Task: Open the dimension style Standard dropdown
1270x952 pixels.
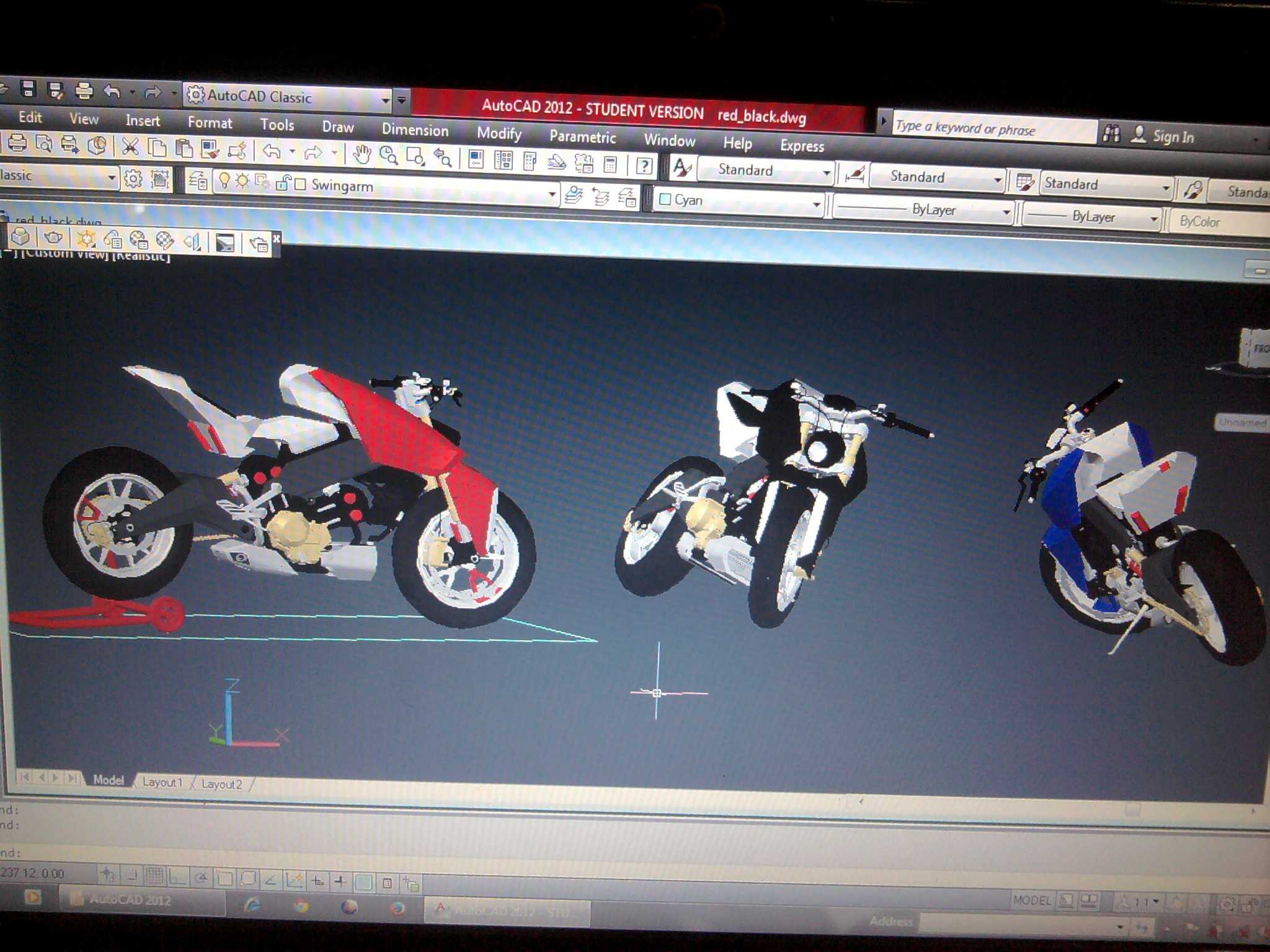Action: point(938,177)
